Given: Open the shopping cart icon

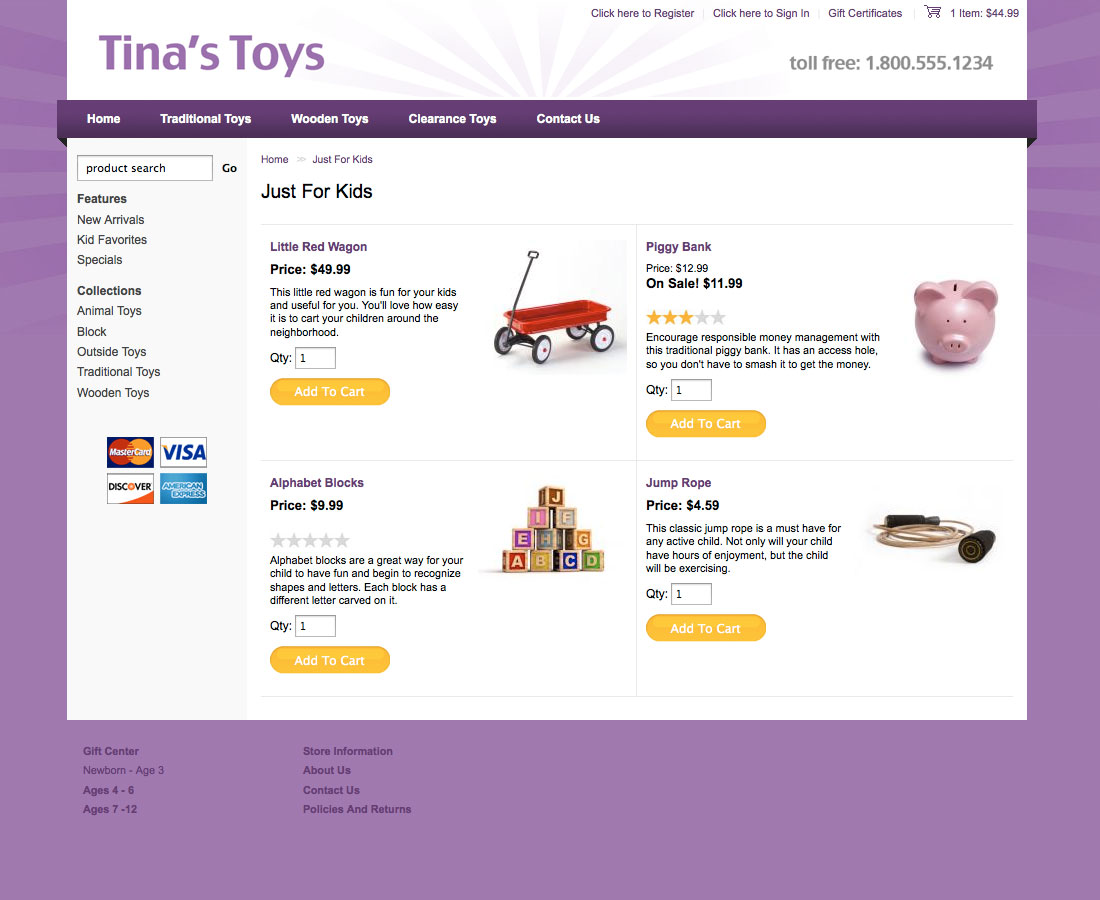Looking at the screenshot, I should [932, 12].
